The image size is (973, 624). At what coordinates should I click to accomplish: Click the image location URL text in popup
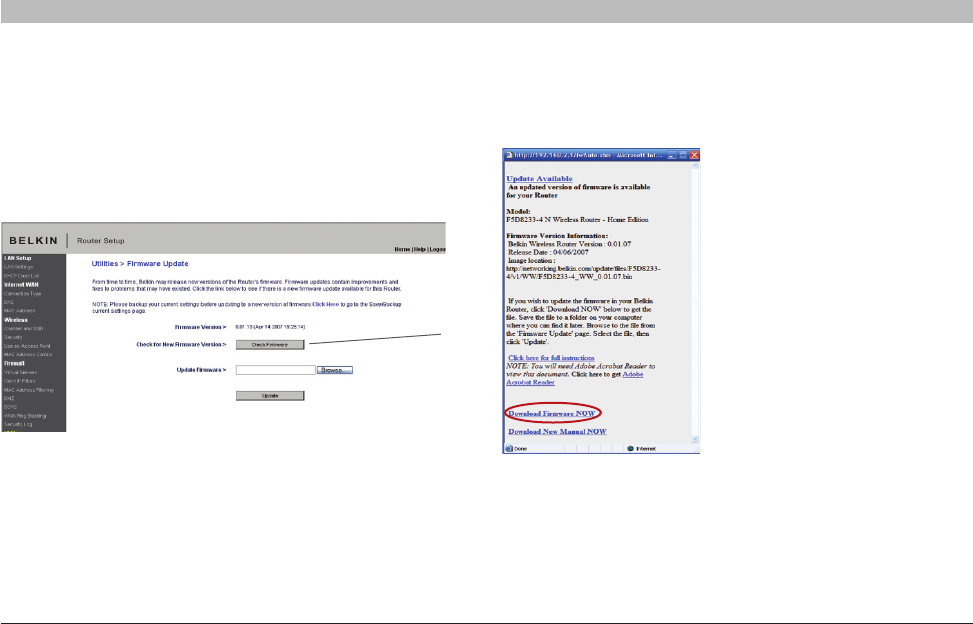pyautogui.click(x=583, y=273)
